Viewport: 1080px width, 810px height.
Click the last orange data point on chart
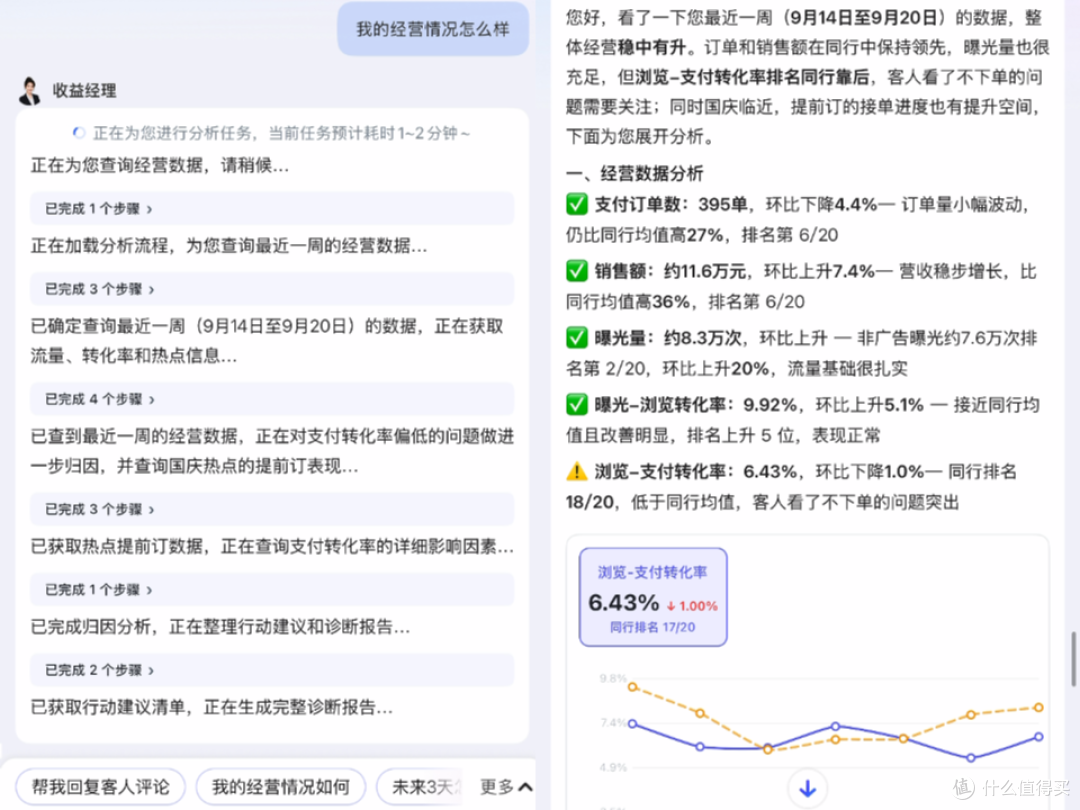tap(1039, 707)
